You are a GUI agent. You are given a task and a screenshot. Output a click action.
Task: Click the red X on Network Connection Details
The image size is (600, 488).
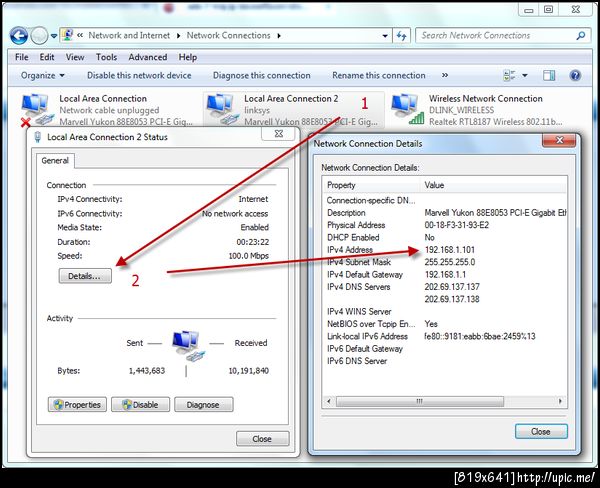pos(559,140)
